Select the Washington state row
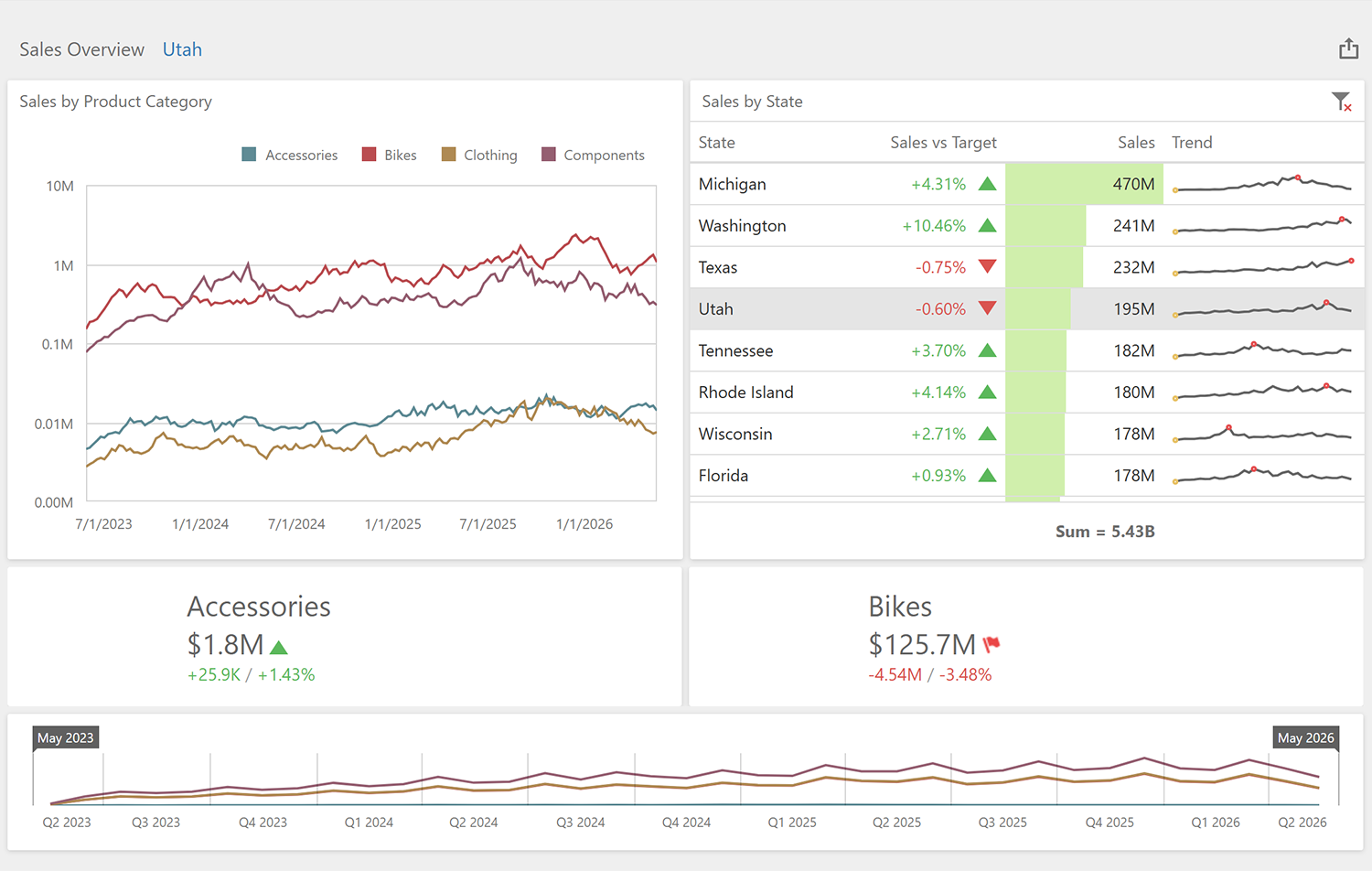Viewport: 1372px width, 871px height. [x=1027, y=225]
